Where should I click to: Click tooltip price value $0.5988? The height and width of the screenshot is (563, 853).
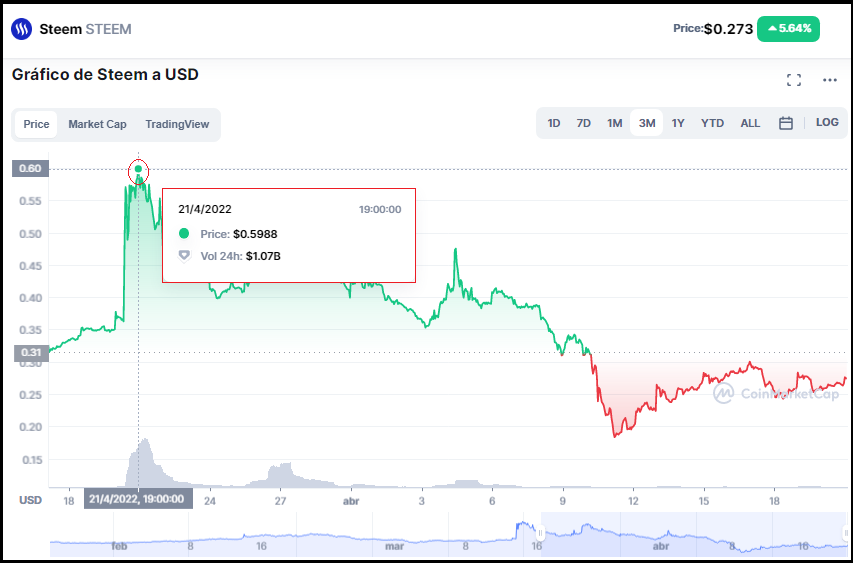click(255, 234)
